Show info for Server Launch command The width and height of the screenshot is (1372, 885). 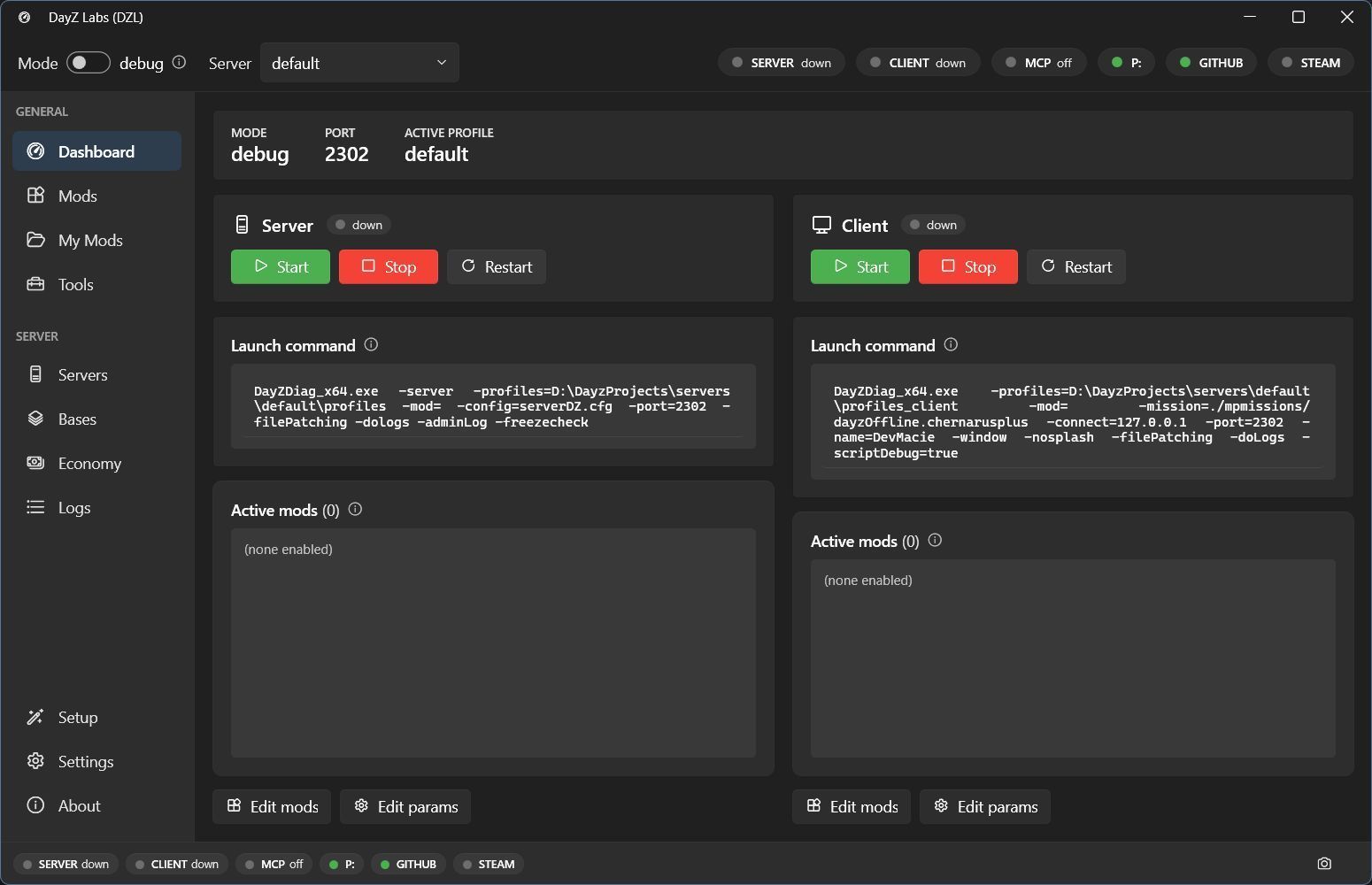pyautogui.click(x=371, y=344)
